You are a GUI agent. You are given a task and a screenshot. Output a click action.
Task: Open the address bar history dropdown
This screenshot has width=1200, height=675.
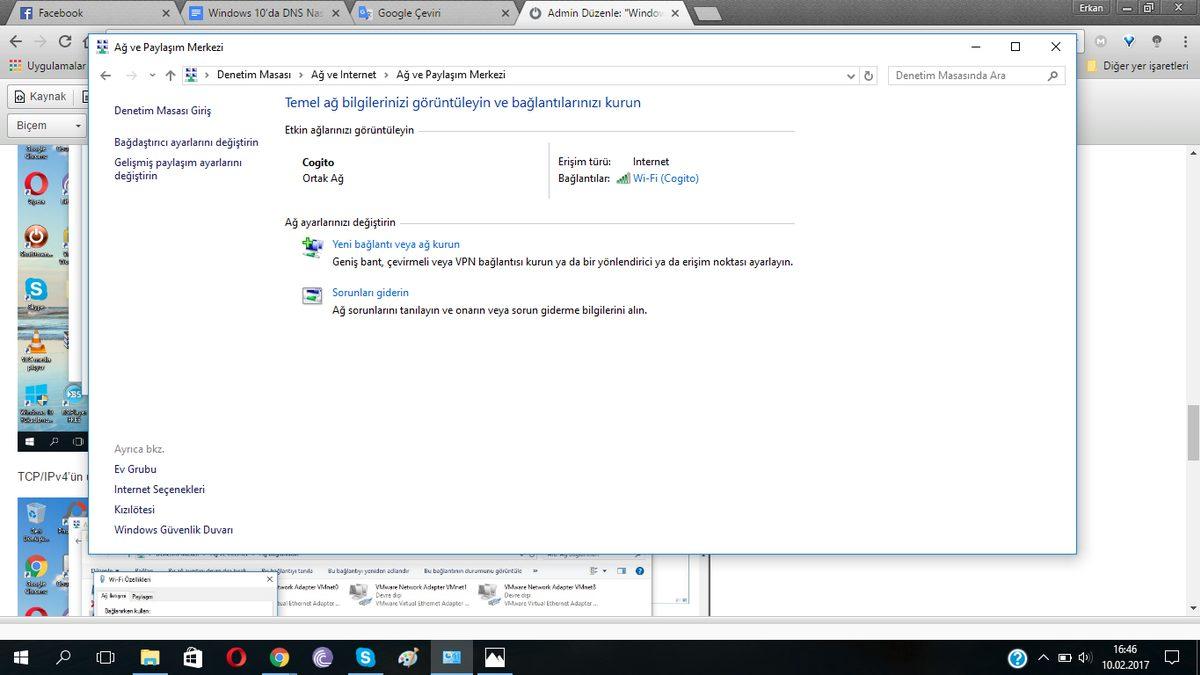tap(849, 75)
